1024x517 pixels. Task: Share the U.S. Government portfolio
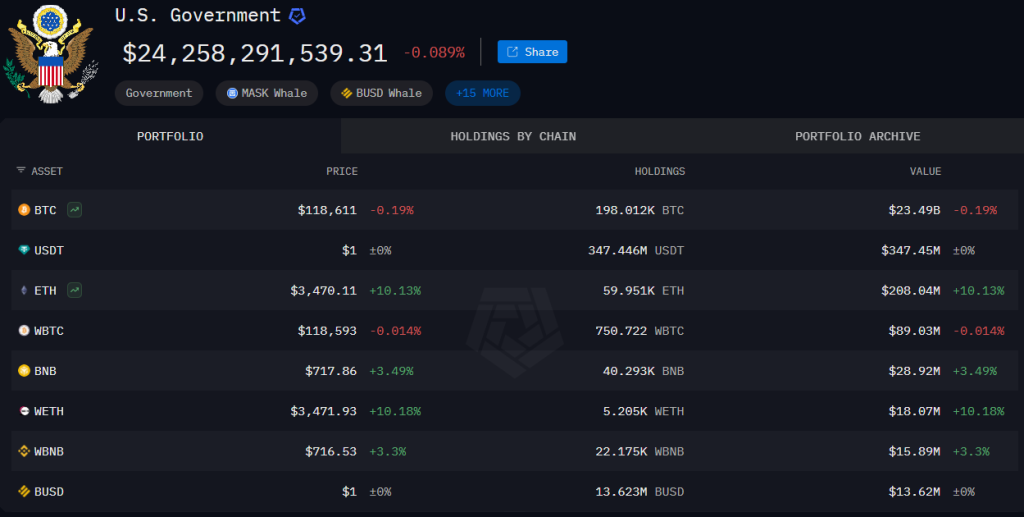coord(532,52)
